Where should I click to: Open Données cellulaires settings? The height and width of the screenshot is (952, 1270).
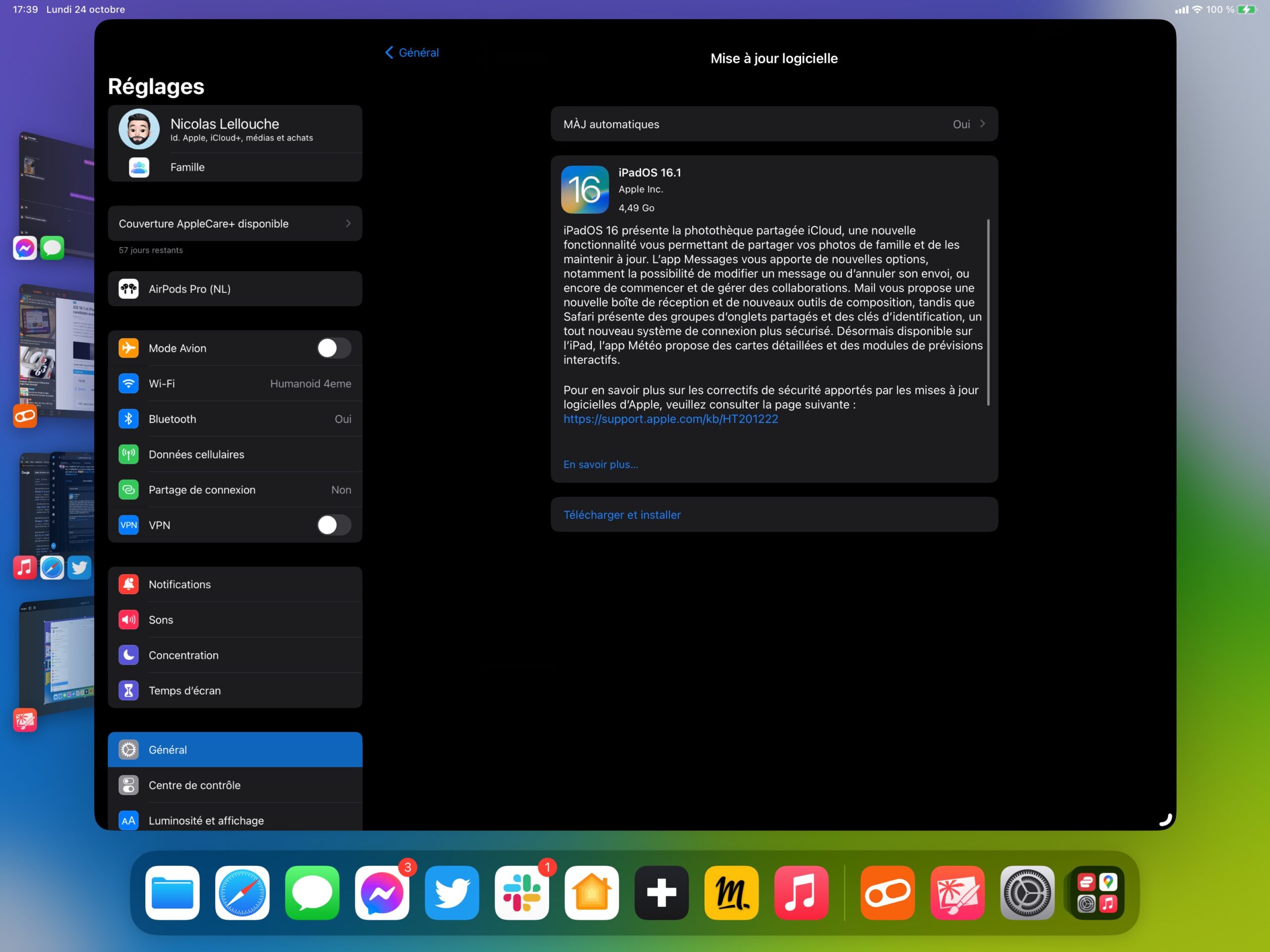235,454
